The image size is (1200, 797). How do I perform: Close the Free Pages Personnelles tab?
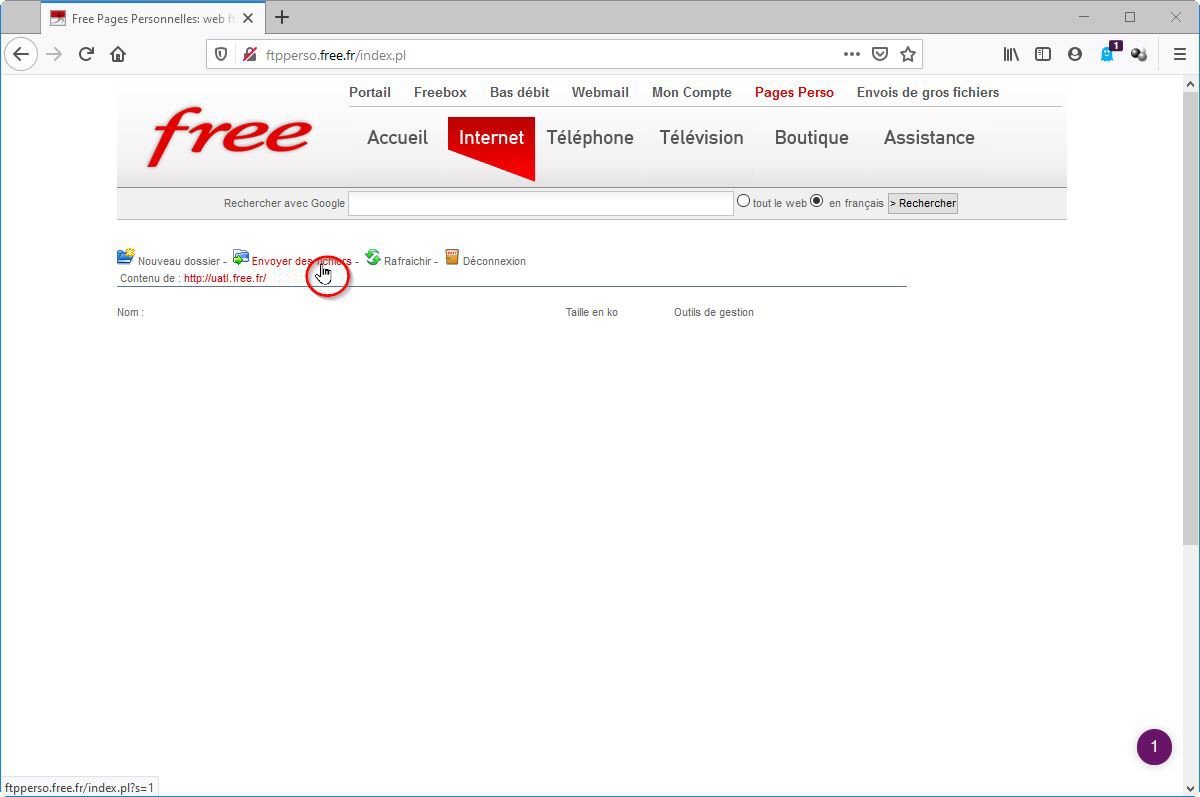[248, 18]
